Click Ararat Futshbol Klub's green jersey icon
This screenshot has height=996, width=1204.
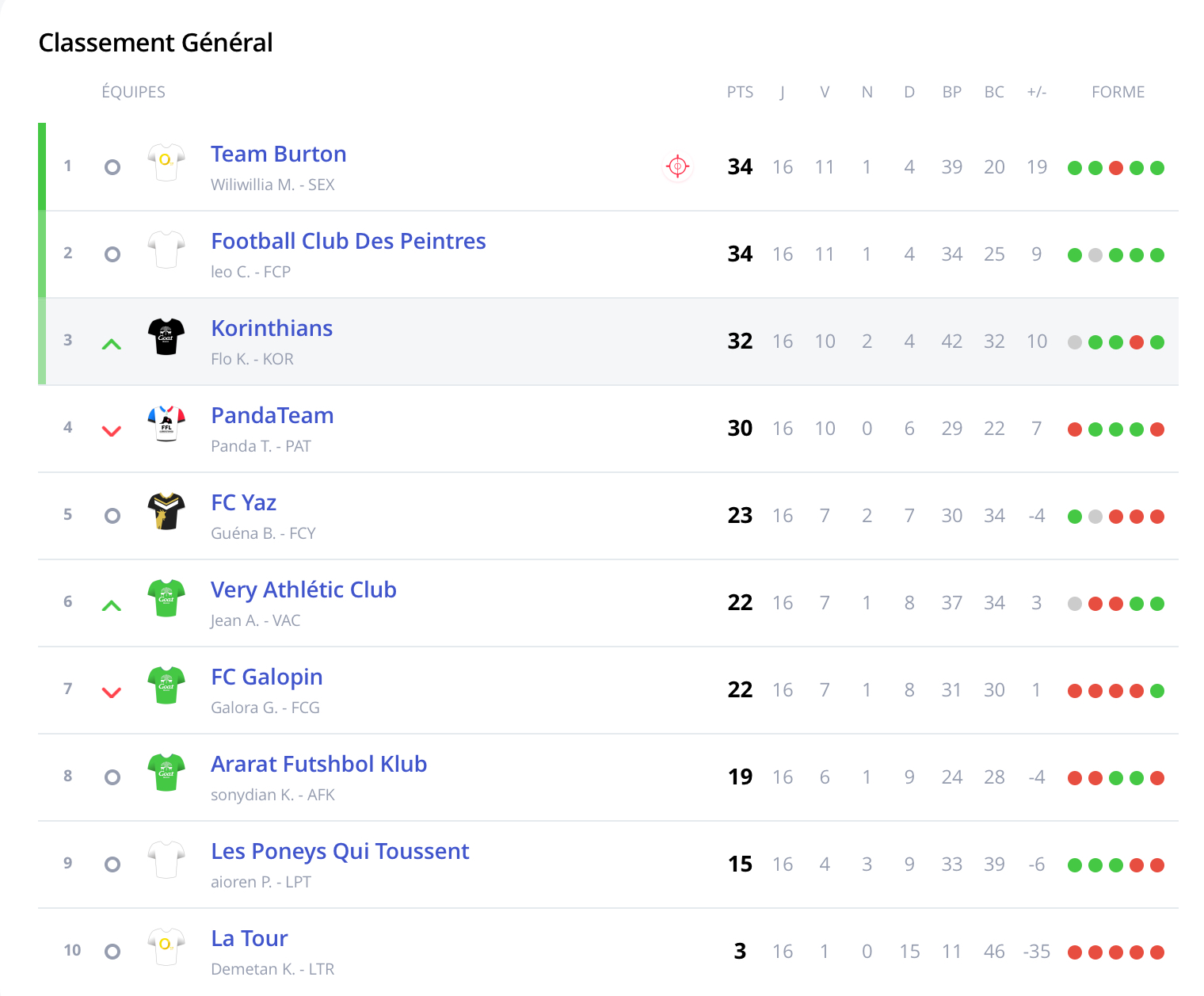[166, 773]
